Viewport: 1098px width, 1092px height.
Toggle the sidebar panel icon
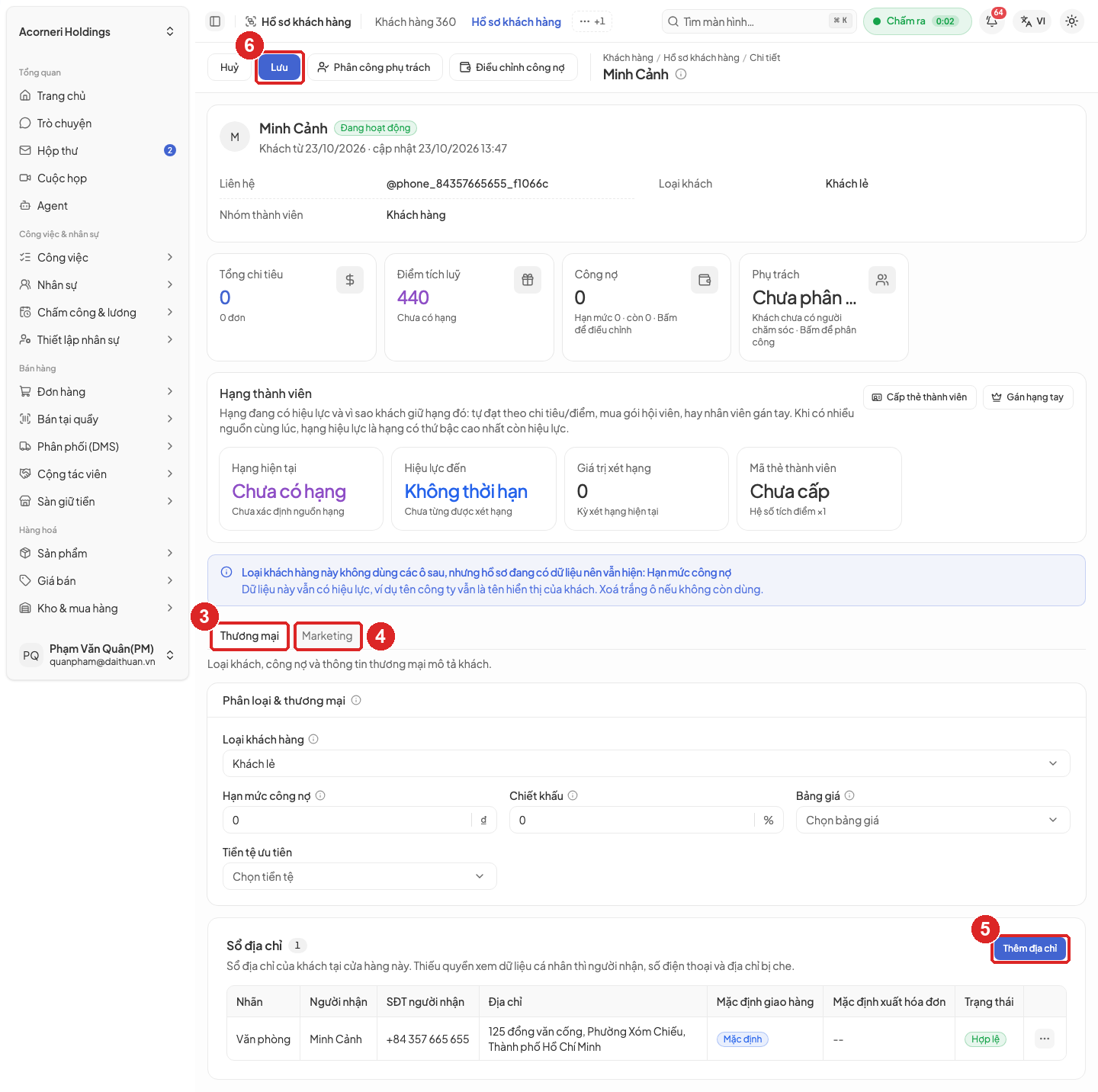(215, 21)
